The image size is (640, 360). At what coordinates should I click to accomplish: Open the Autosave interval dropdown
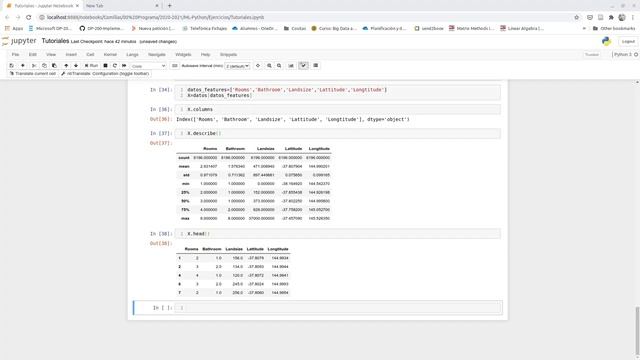[x=238, y=66]
